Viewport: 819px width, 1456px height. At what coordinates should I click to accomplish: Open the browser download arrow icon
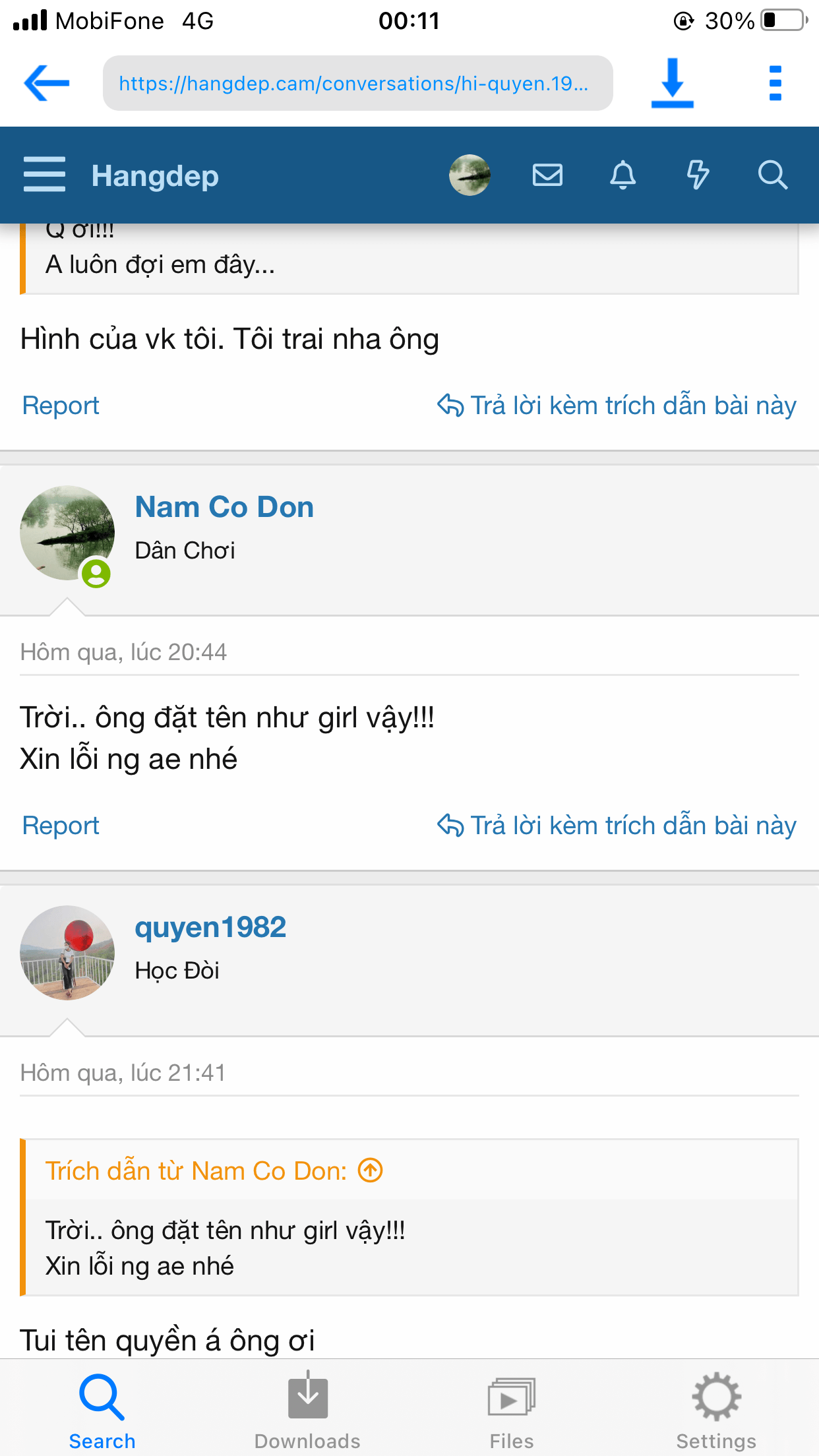pos(672,83)
